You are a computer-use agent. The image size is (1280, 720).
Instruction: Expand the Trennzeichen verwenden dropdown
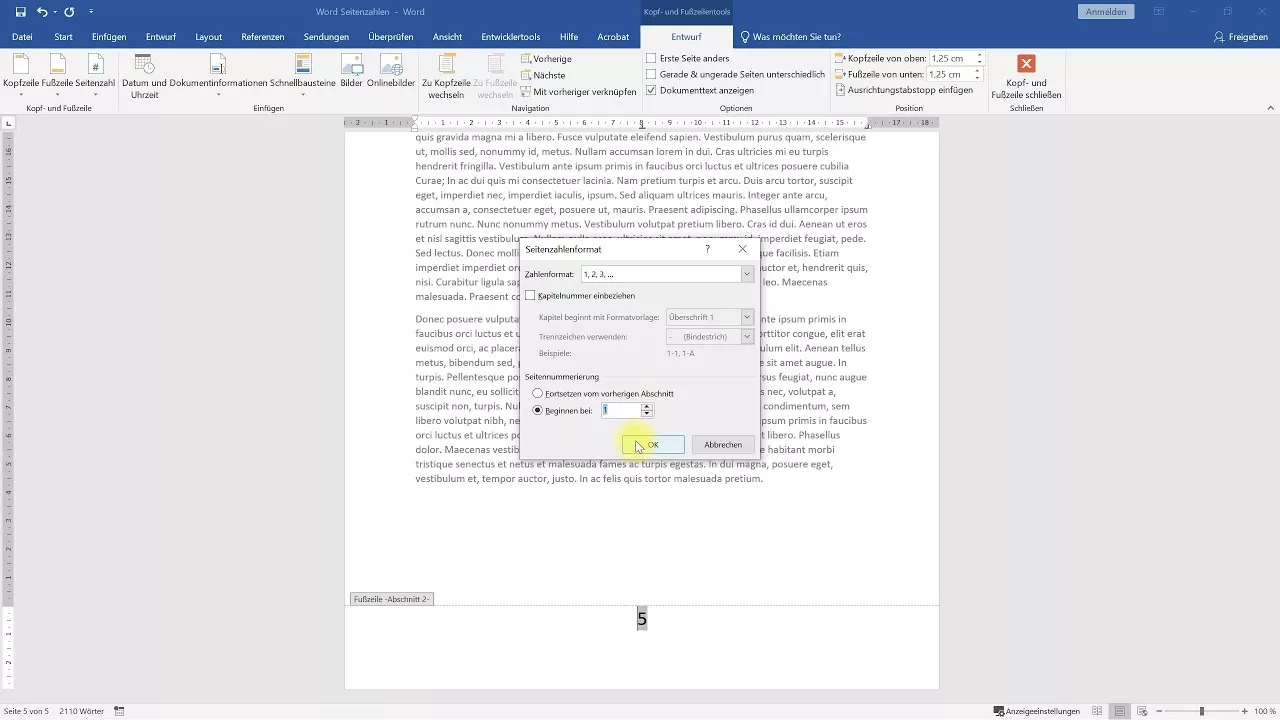746,336
